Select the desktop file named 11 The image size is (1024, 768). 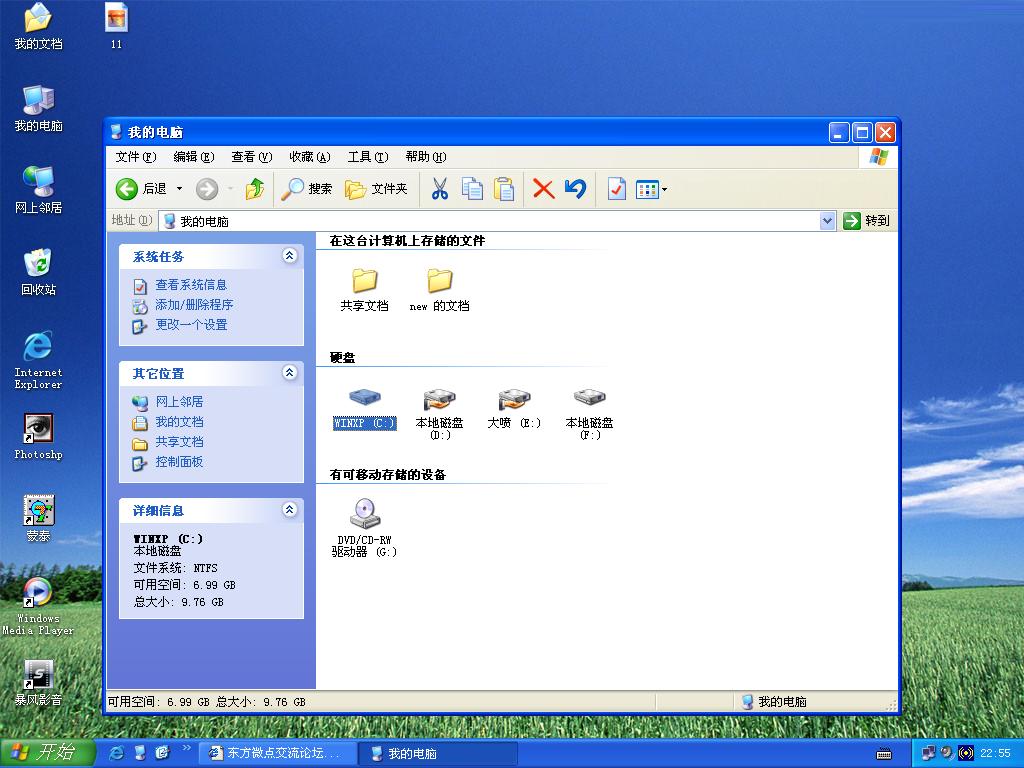point(116,26)
